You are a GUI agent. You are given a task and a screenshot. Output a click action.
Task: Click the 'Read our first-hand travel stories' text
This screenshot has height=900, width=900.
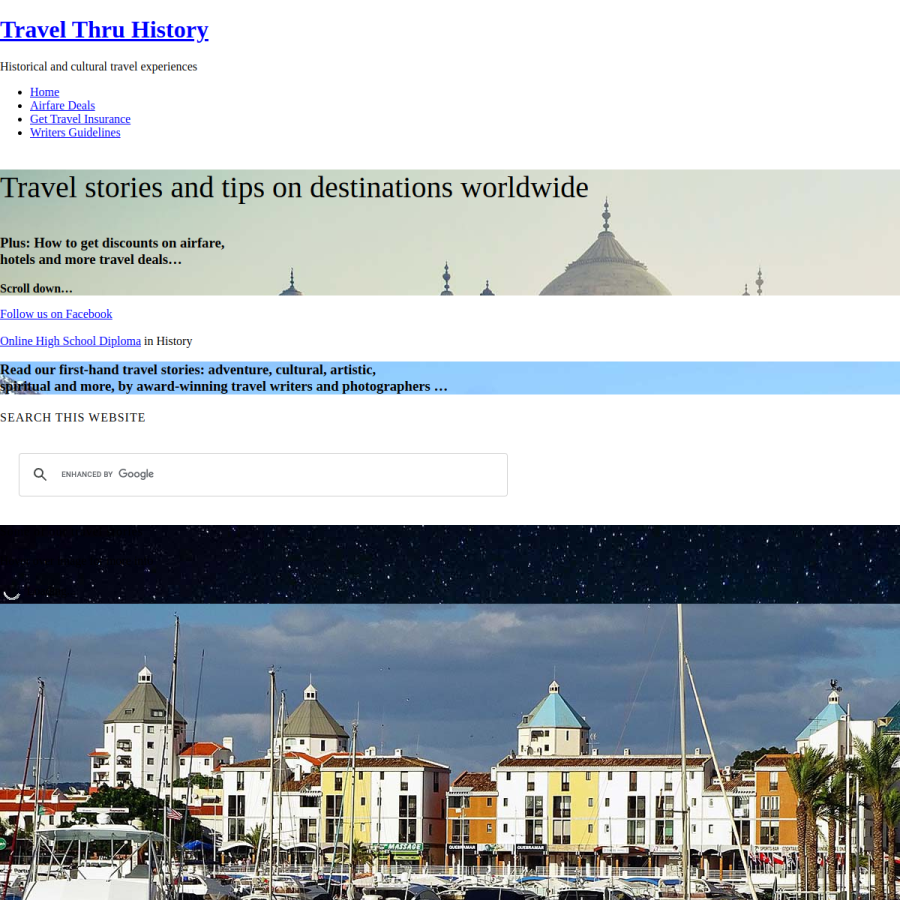coord(223,378)
